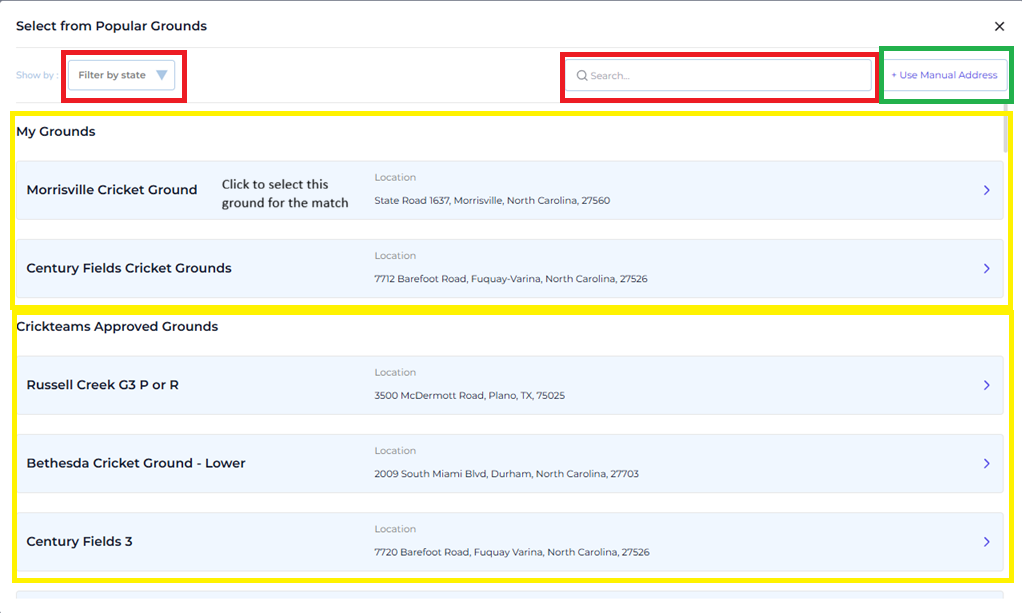Click the chevron arrow for Bethesda Cricket Ground
The height and width of the screenshot is (613, 1022).
pos(986,463)
